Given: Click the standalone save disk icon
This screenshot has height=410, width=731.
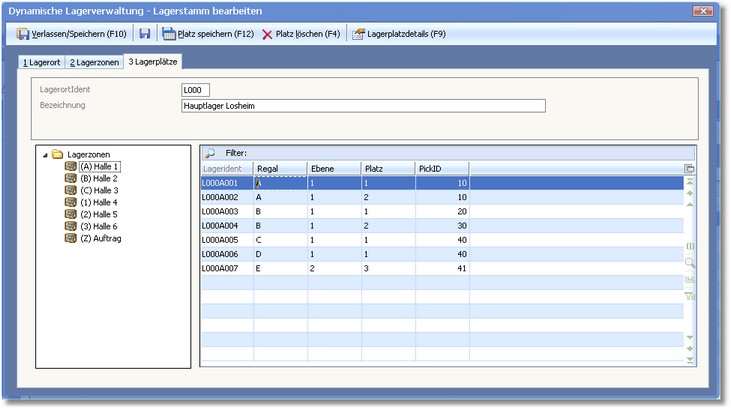Looking at the screenshot, I should 145,34.
